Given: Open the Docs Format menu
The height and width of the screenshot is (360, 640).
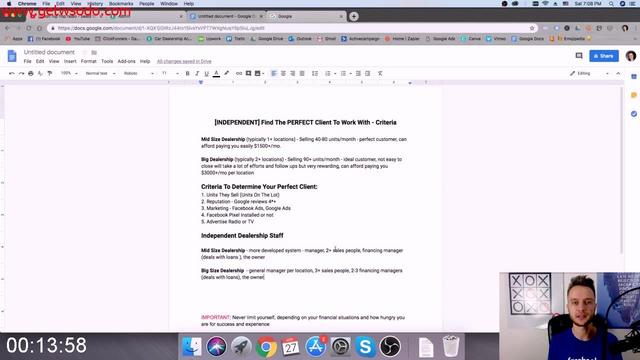Looking at the screenshot, I should tap(89, 61).
